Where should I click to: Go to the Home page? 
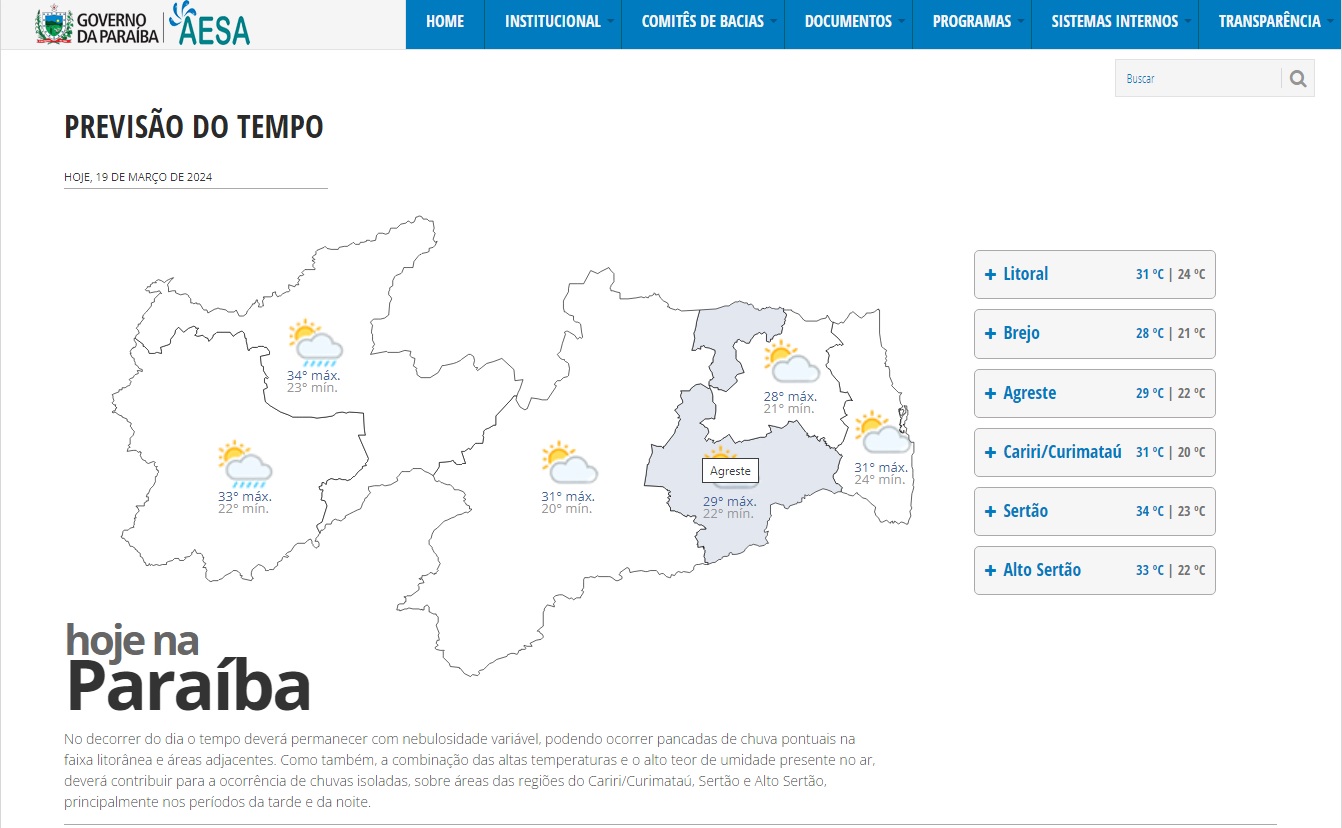[444, 21]
